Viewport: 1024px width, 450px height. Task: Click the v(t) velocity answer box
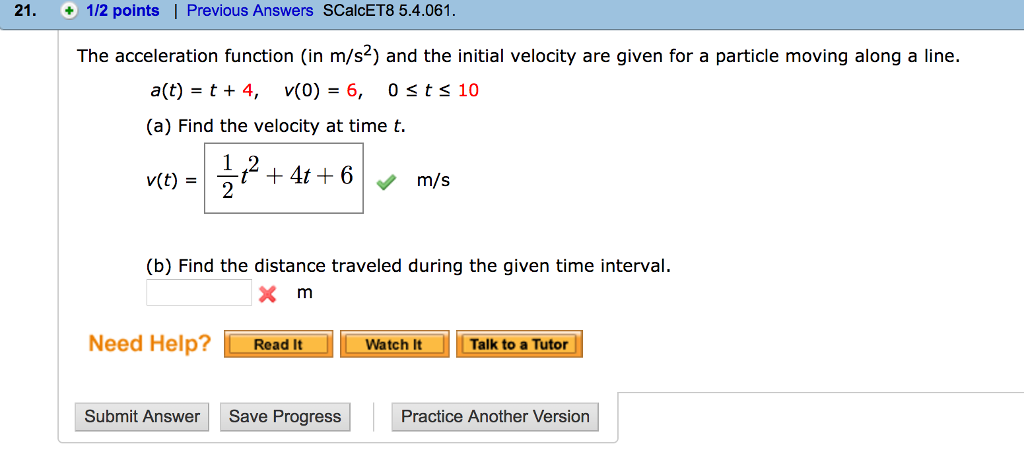[284, 179]
